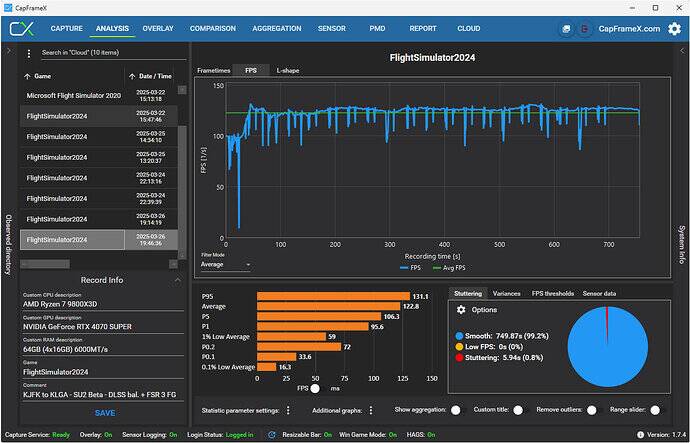
Task: Click the Smooth 749.87s legend entry
Action: pos(502,336)
